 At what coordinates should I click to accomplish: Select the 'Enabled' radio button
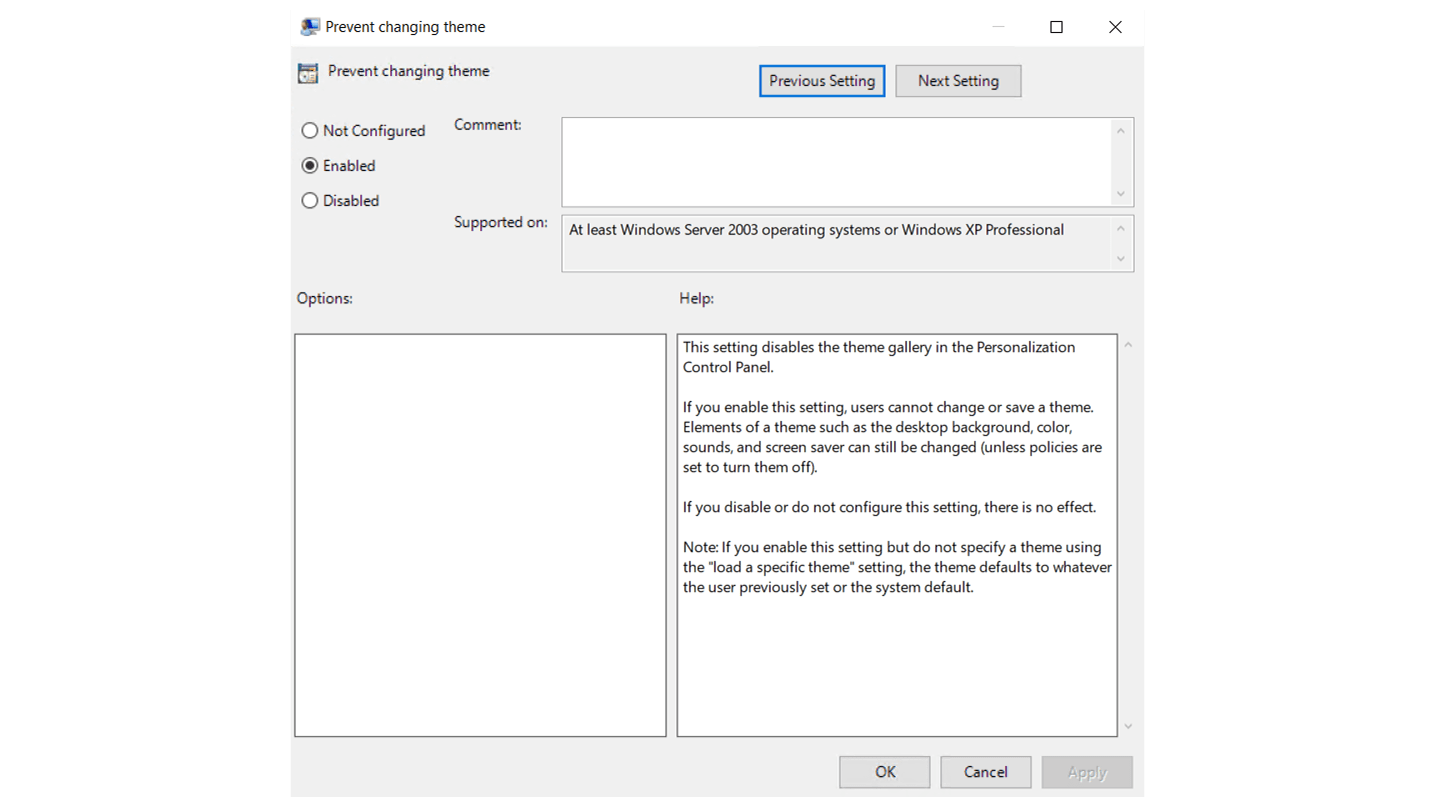click(310, 165)
